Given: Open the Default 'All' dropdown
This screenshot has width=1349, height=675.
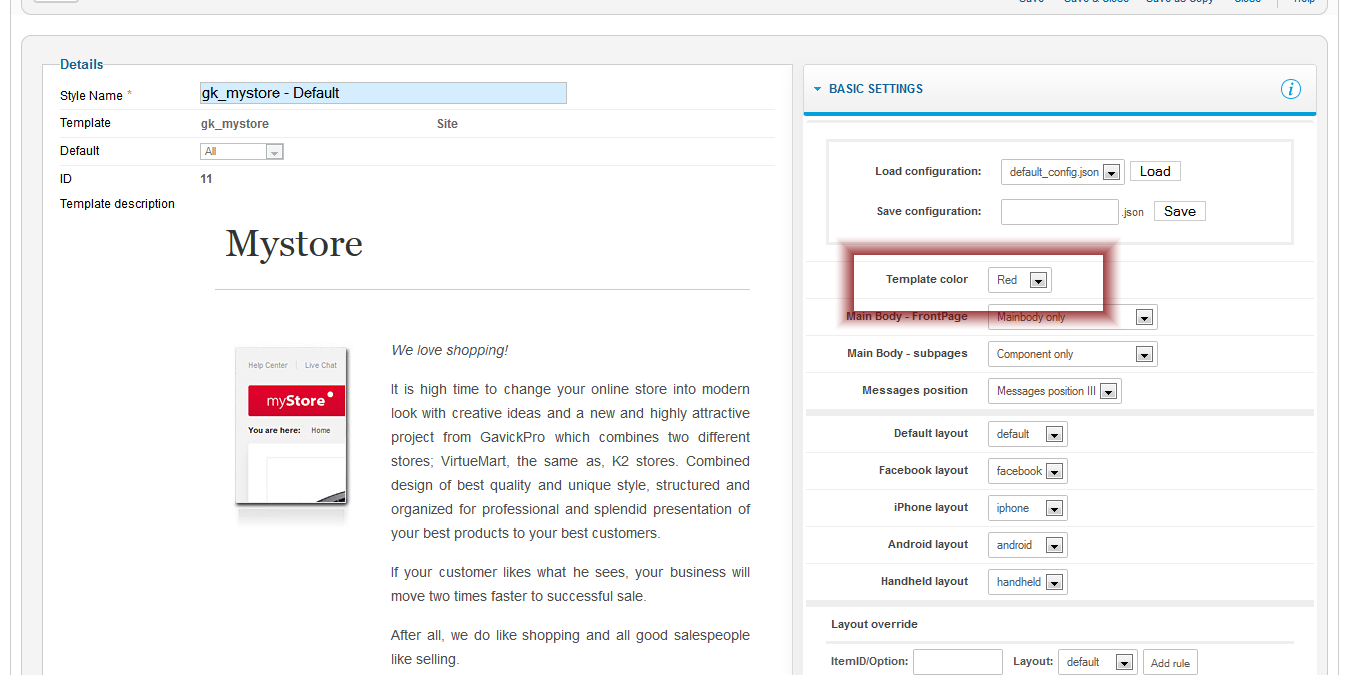Looking at the screenshot, I should [242, 152].
